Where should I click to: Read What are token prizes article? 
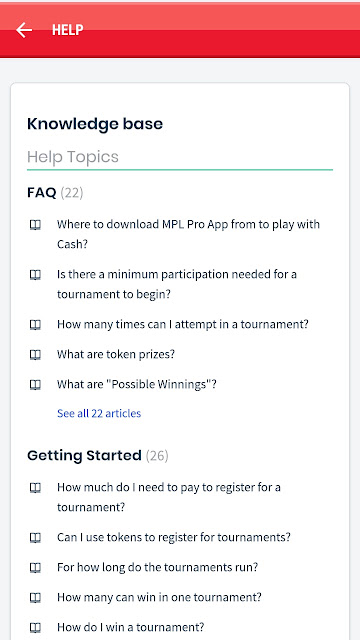tap(116, 354)
